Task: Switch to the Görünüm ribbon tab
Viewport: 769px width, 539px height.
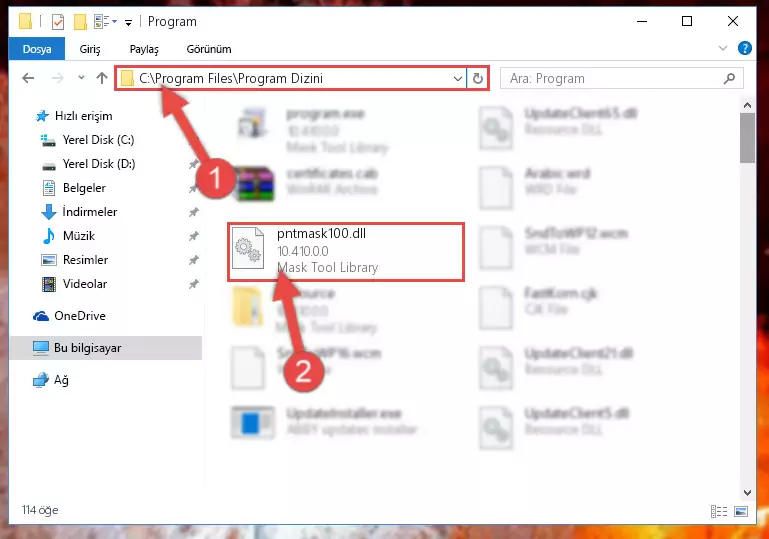Action: click(x=209, y=49)
